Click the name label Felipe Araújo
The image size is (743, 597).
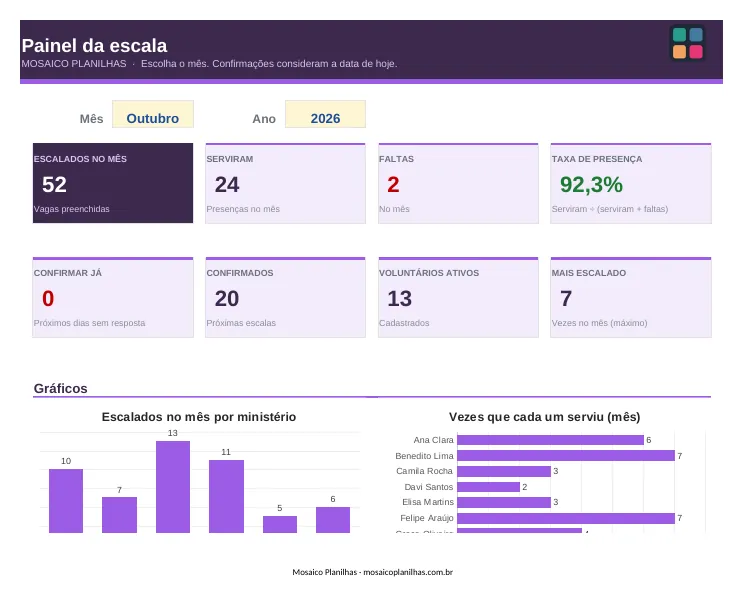point(427,518)
